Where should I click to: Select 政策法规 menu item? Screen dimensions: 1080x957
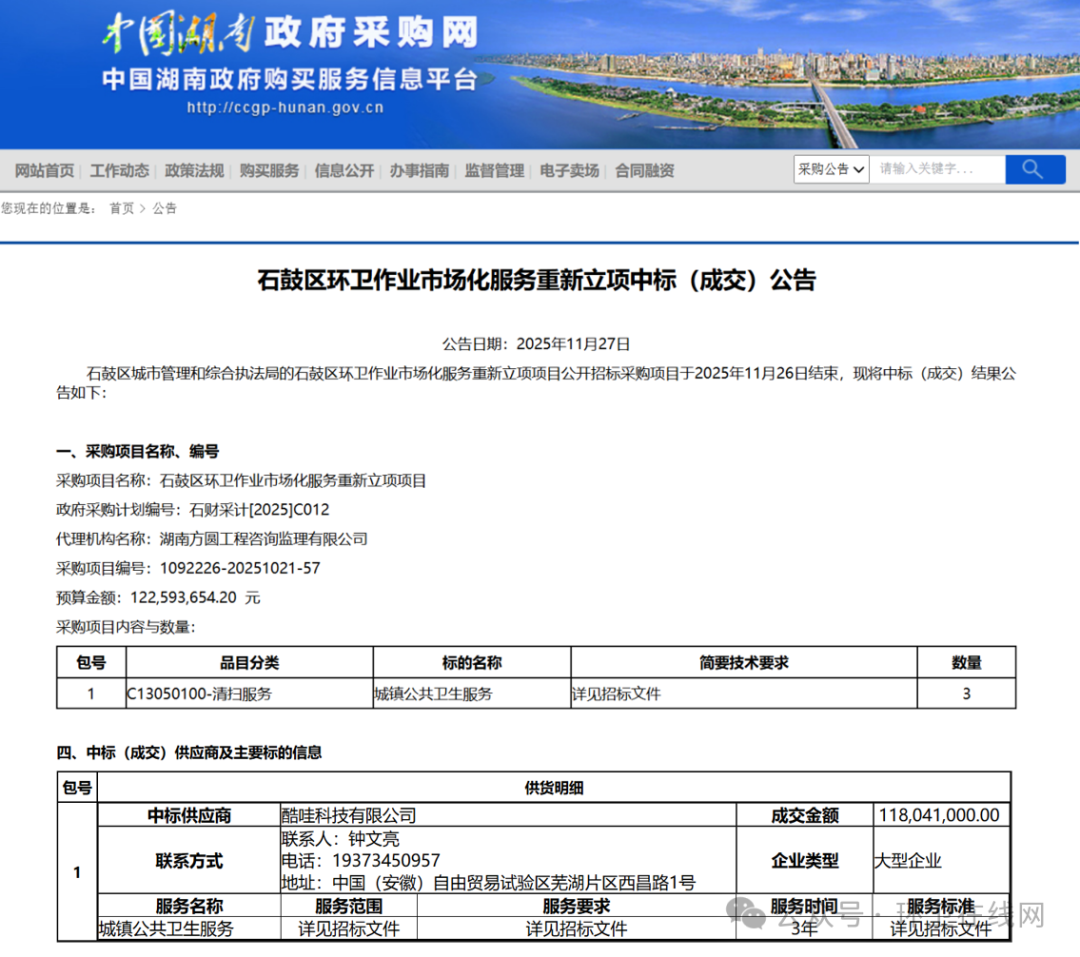click(194, 171)
